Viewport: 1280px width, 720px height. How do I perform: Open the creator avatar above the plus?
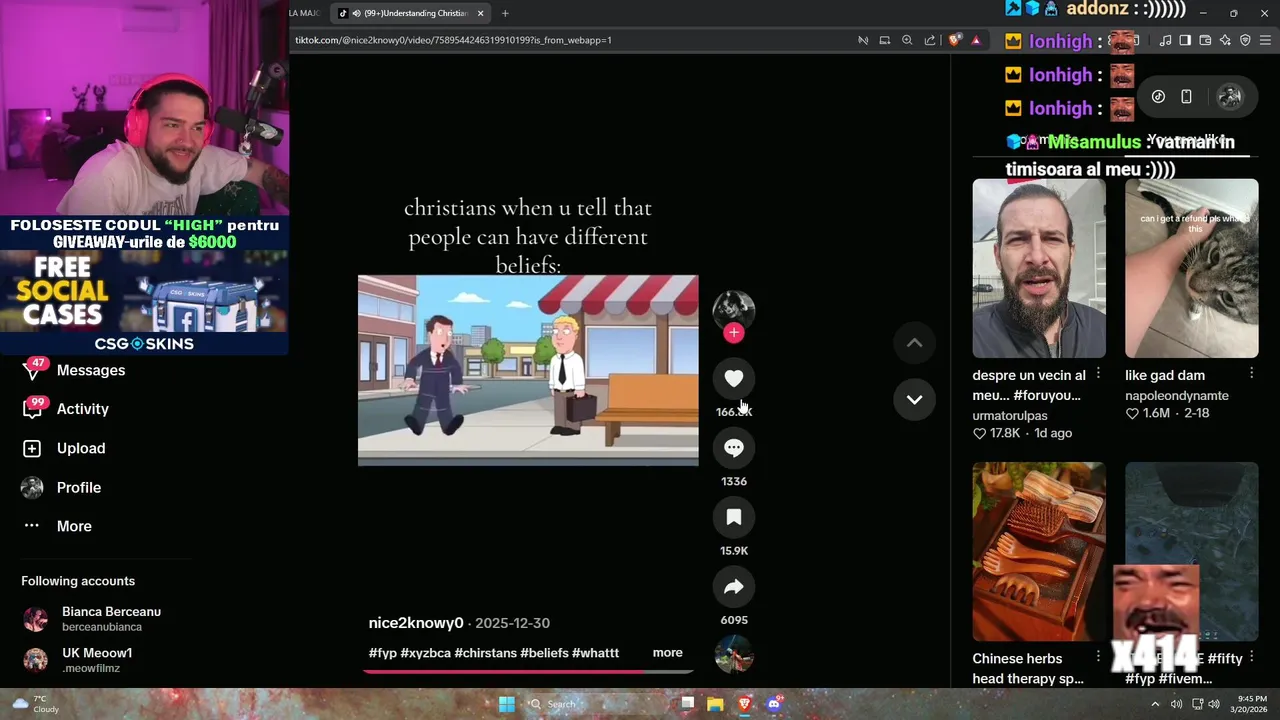click(733, 309)
